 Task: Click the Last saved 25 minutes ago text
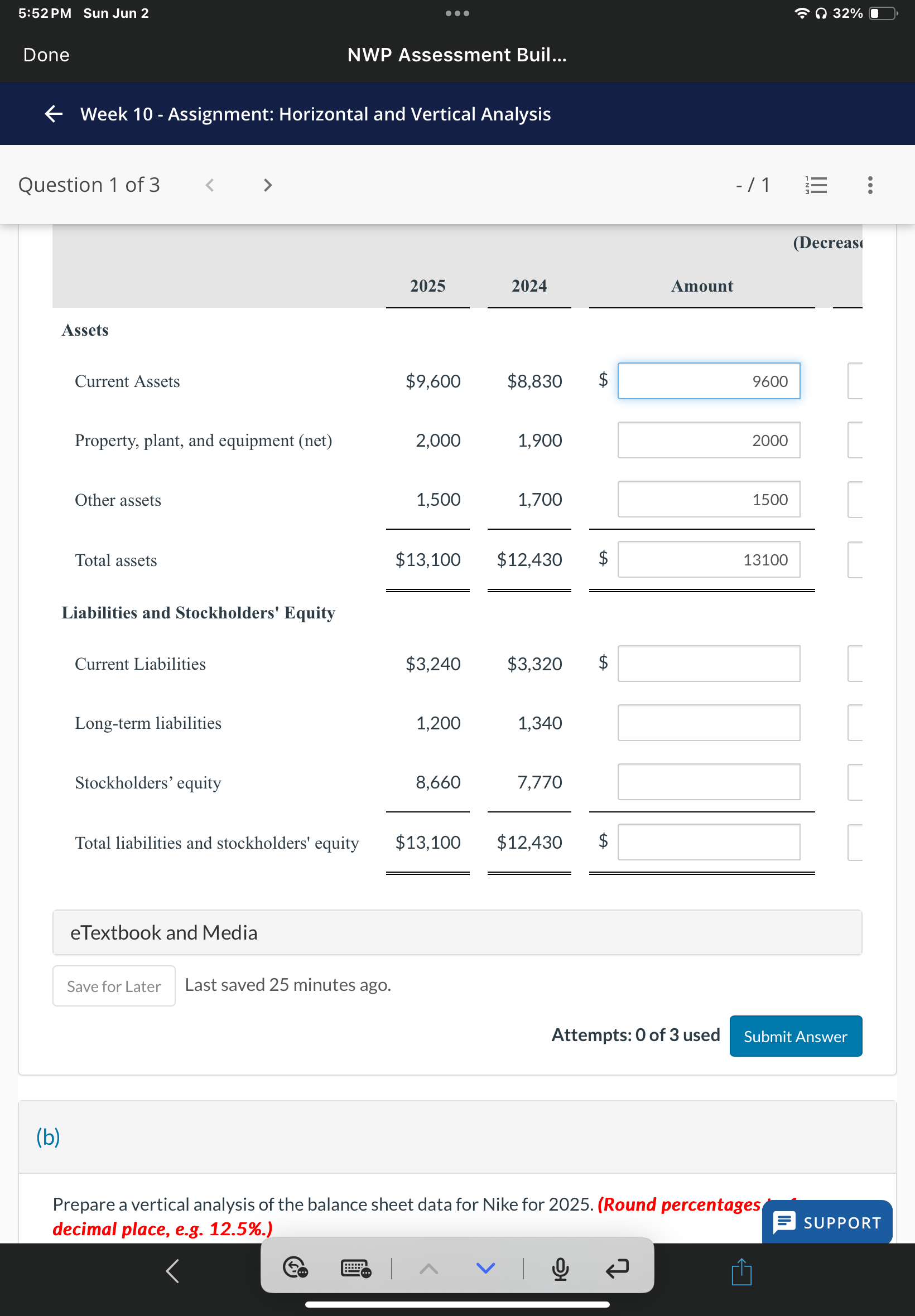pyautogui.click(x=288, y=985)
